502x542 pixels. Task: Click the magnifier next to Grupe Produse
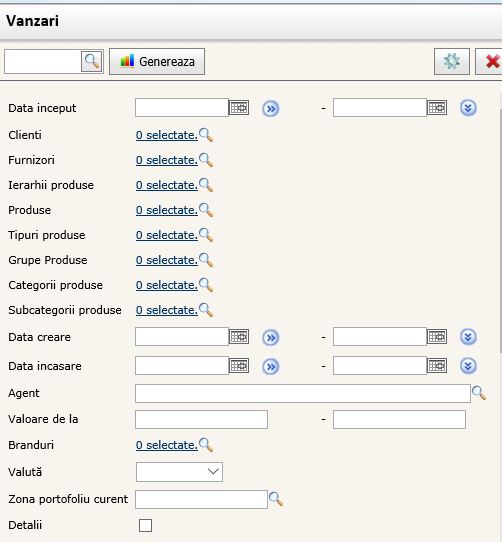pos(206,260)
